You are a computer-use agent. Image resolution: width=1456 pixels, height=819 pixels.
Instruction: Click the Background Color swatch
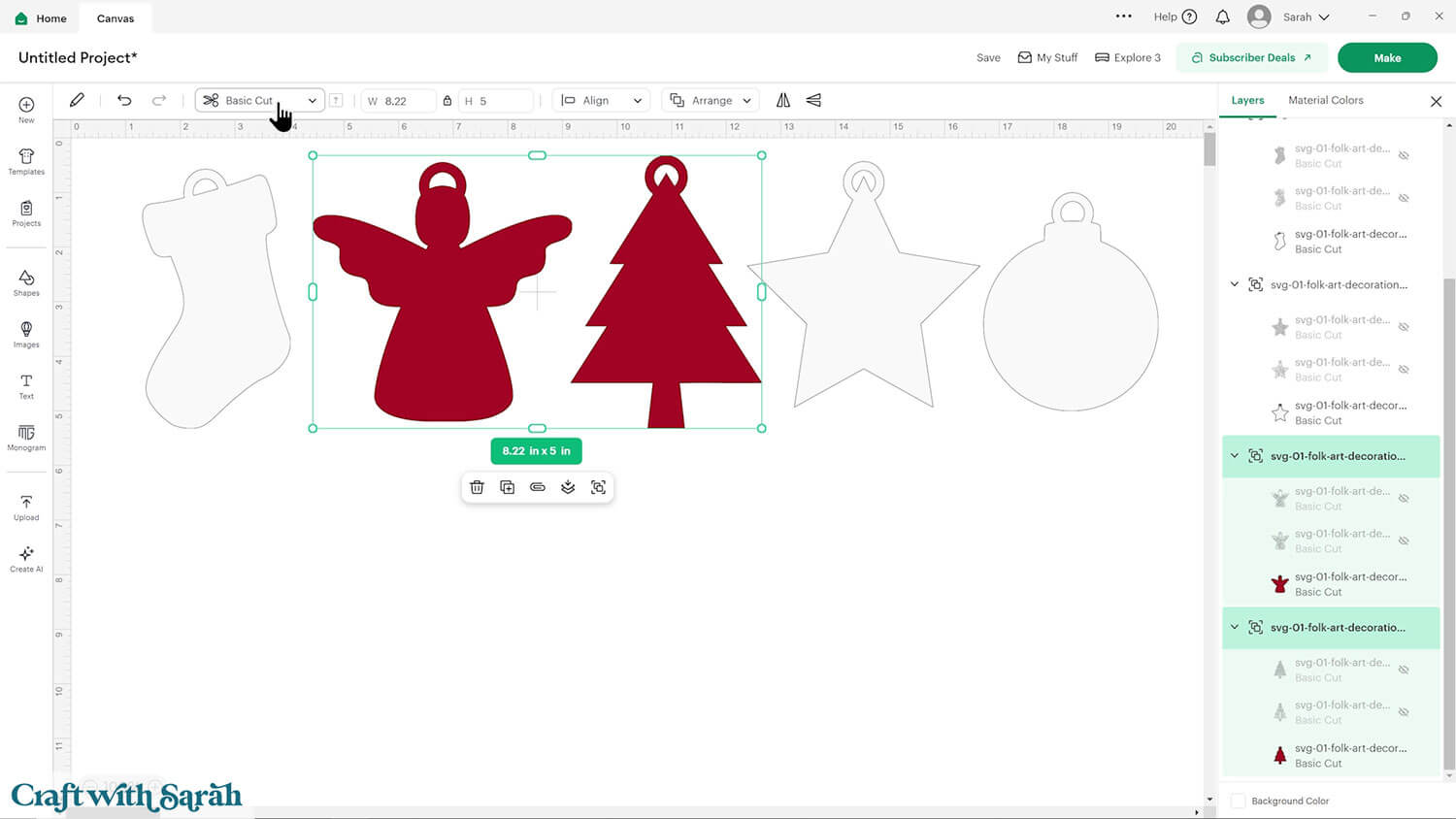[1239, 801]
